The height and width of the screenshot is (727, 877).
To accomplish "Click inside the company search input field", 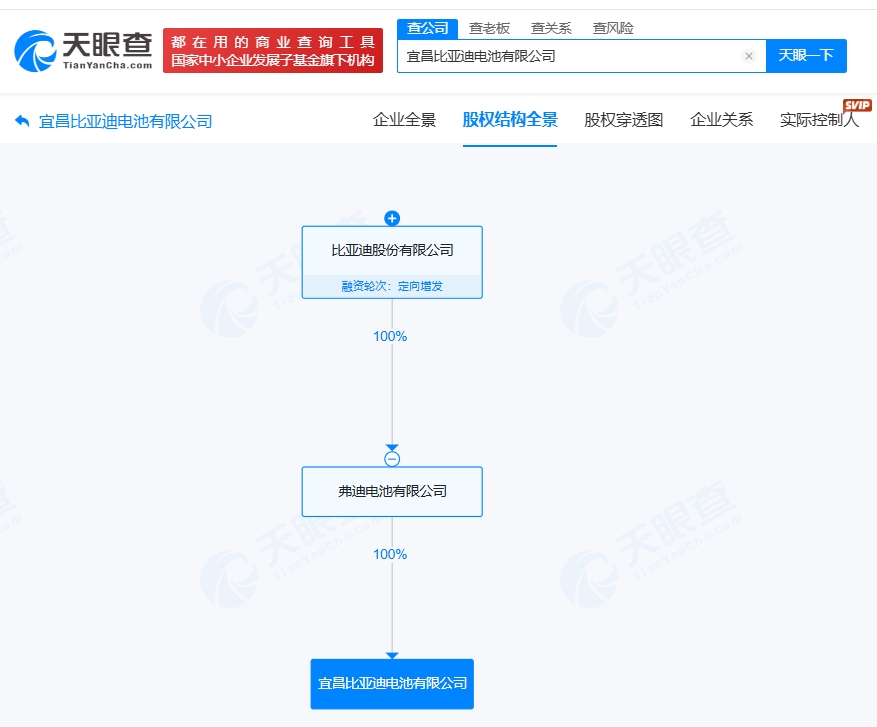I will point(560,56).
